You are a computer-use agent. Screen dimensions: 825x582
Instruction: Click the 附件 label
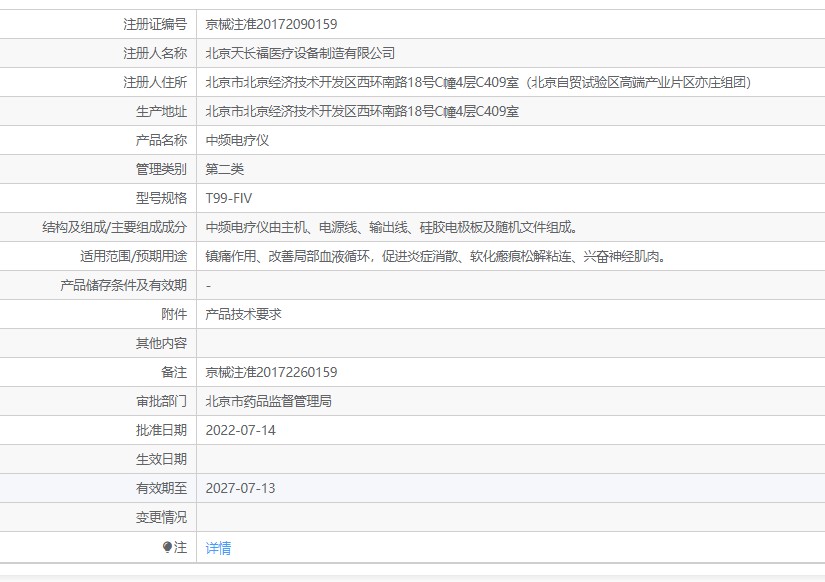174,314
